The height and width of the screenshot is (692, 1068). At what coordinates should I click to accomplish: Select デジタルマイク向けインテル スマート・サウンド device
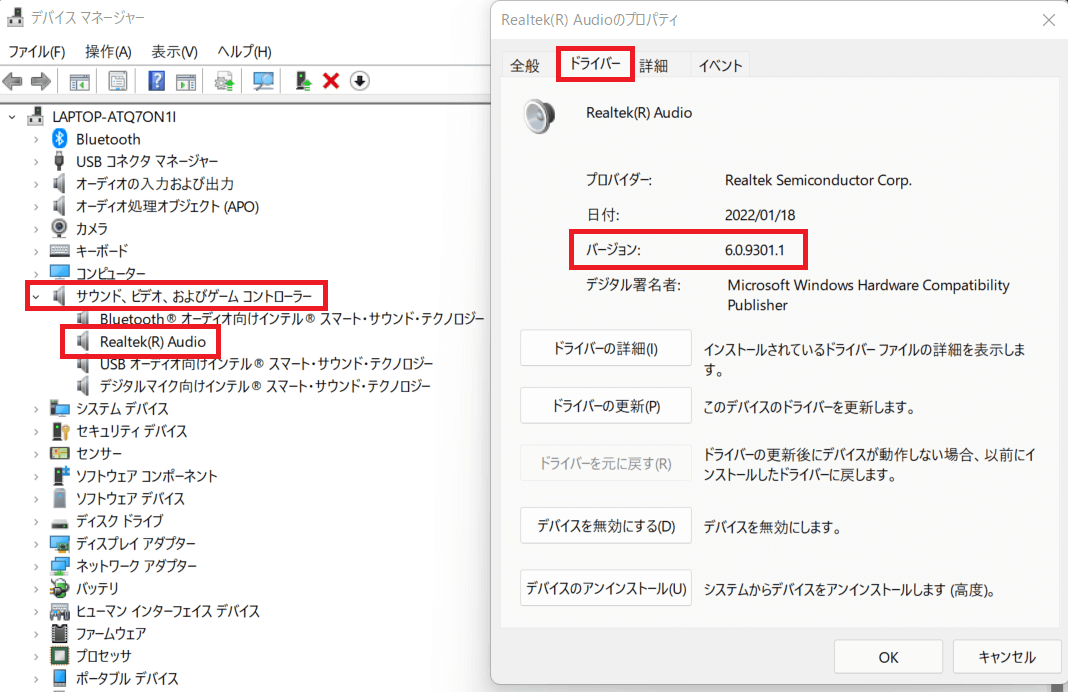pyautogui.click(x=265, y=387)
